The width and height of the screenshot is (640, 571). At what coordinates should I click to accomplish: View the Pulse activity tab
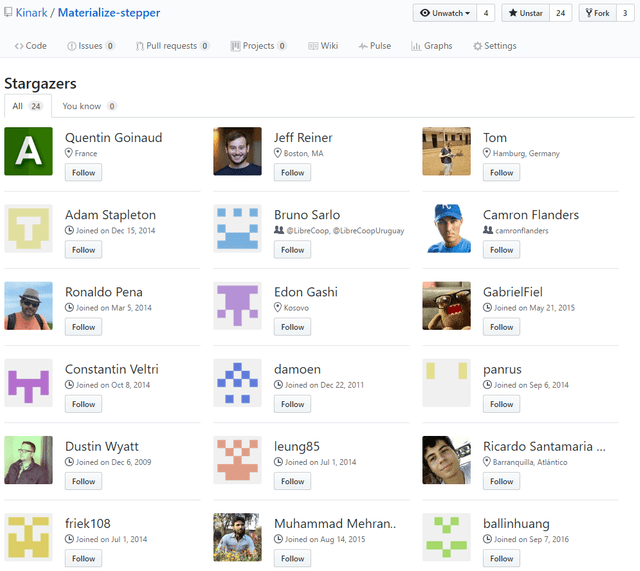tap(375, 46)
